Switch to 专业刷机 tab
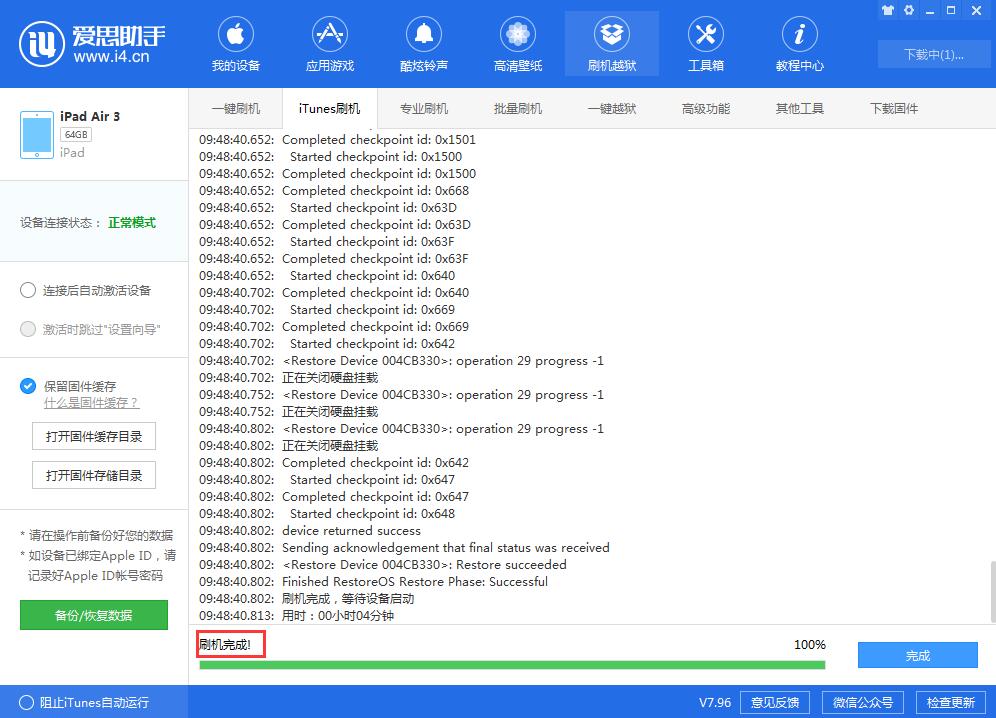Viewport: 996px width, 718px height. click(424, 108)
